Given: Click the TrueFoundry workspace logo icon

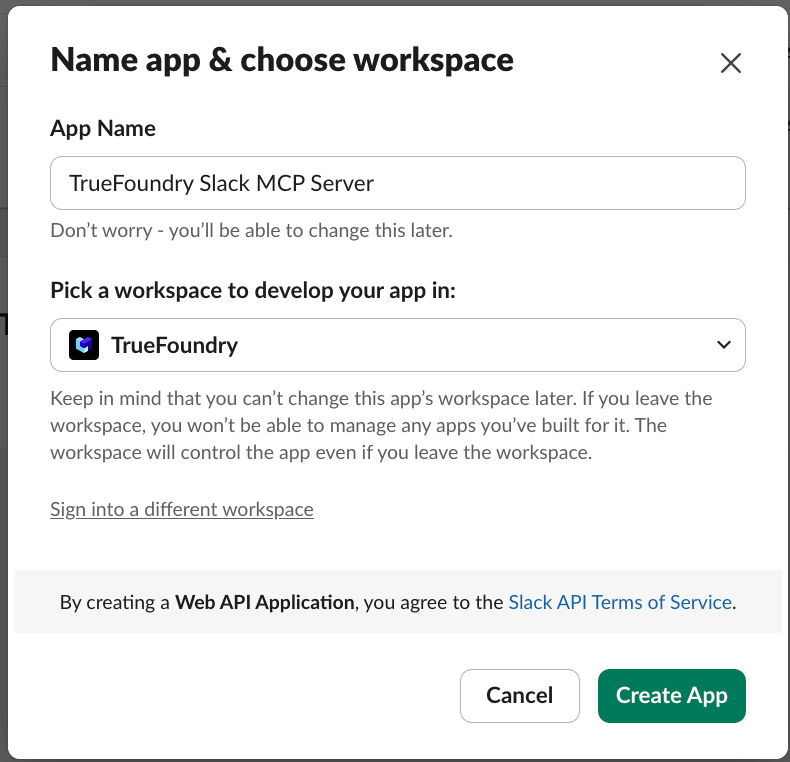Looking at the screenshot, I should tap(84, 345).
